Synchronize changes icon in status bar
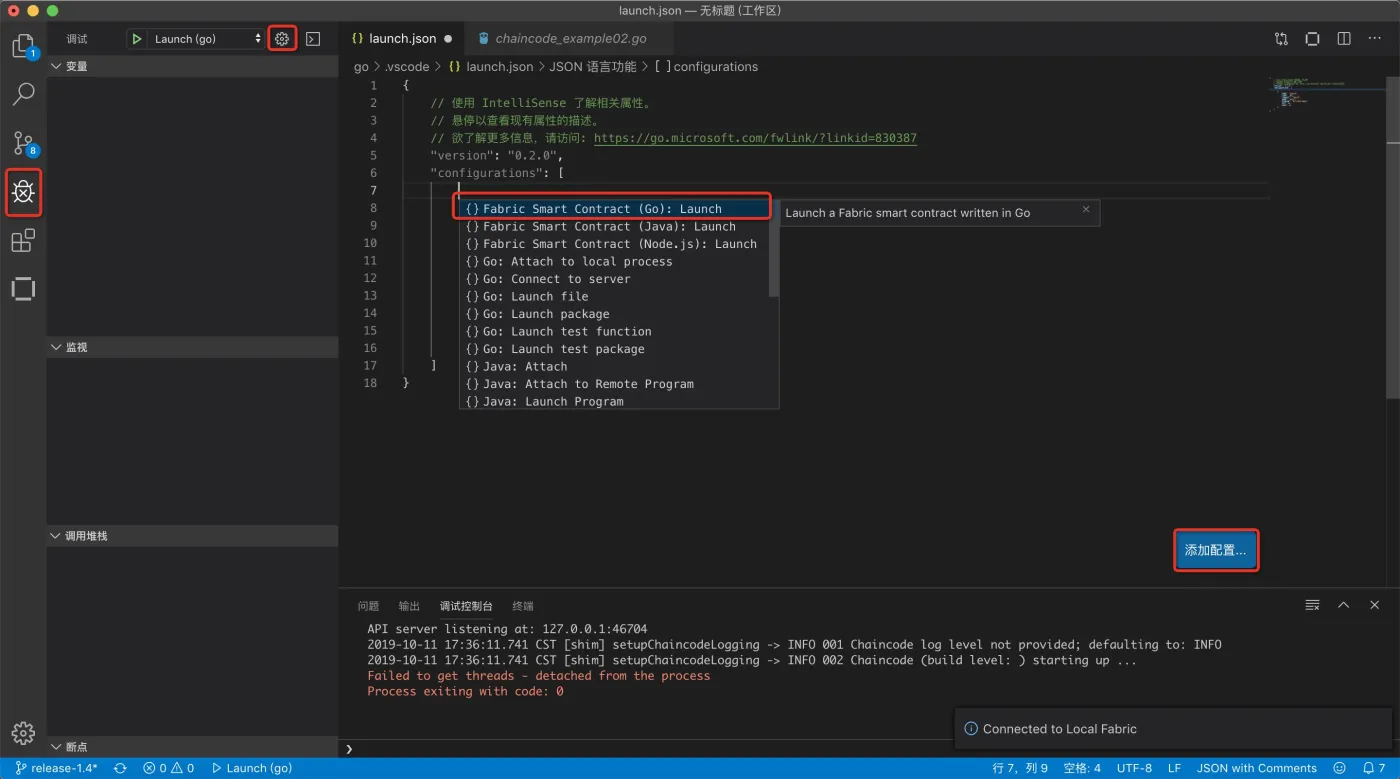The width and height of the screenshot is (1400, 779). [120, 768]
